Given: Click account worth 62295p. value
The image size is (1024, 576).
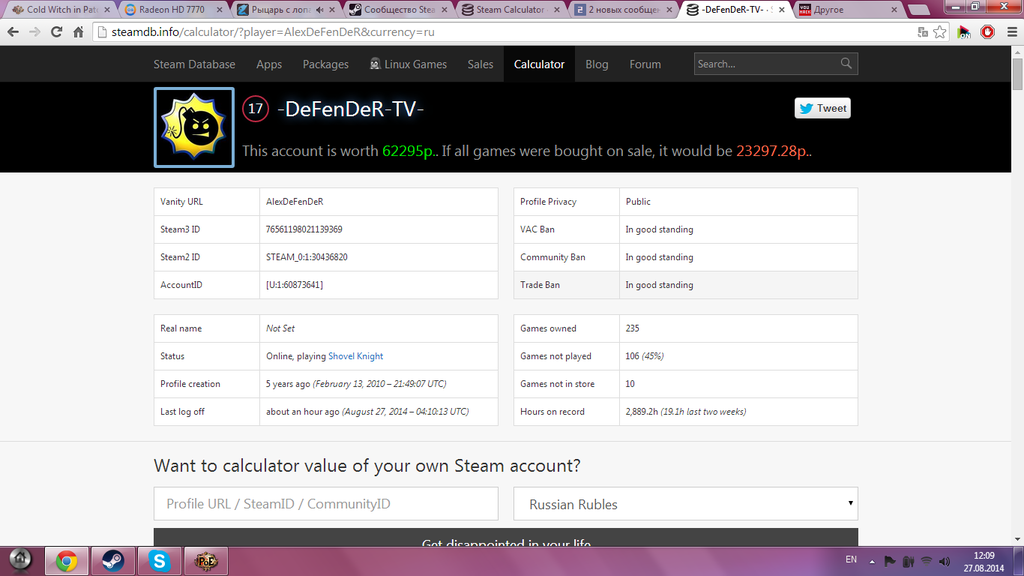Looking at the screenshot, I should point(410,151).
